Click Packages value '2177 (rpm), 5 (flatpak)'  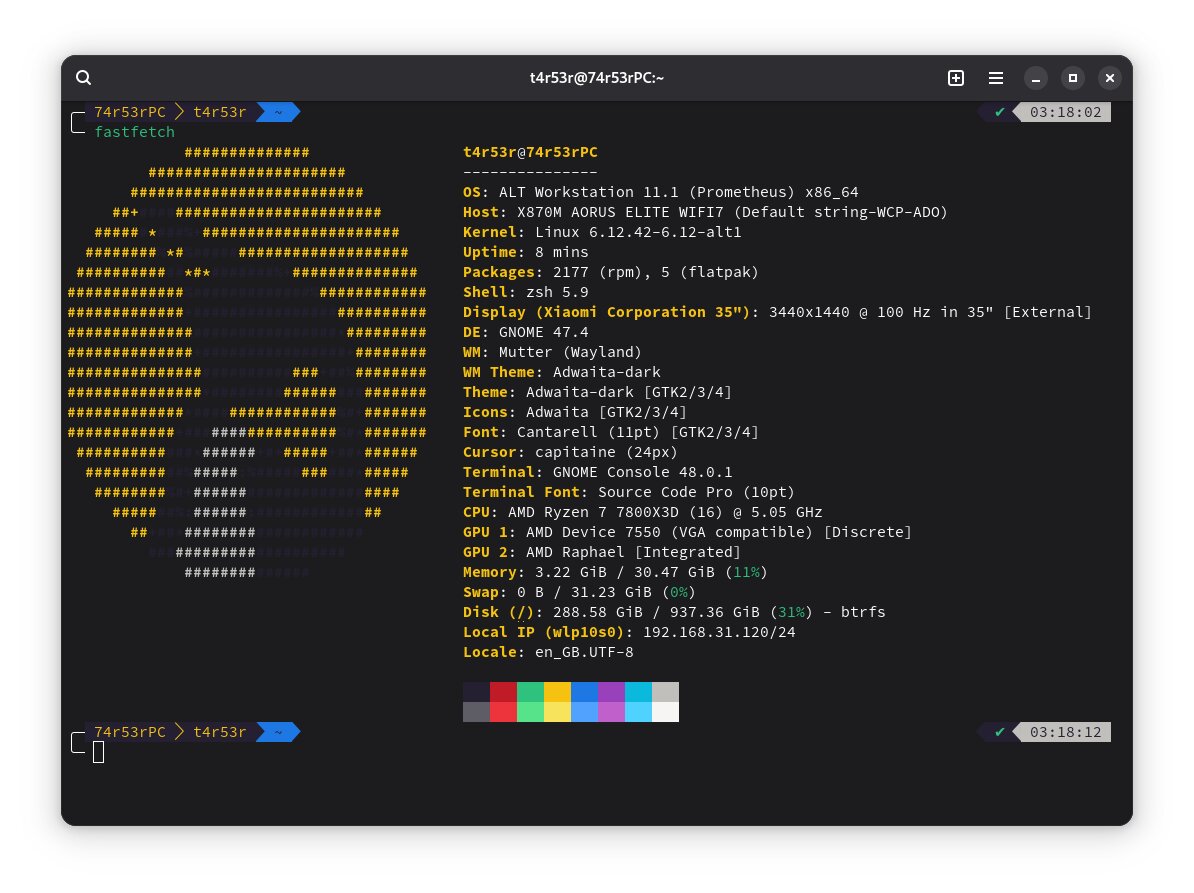tap(656, 273)
